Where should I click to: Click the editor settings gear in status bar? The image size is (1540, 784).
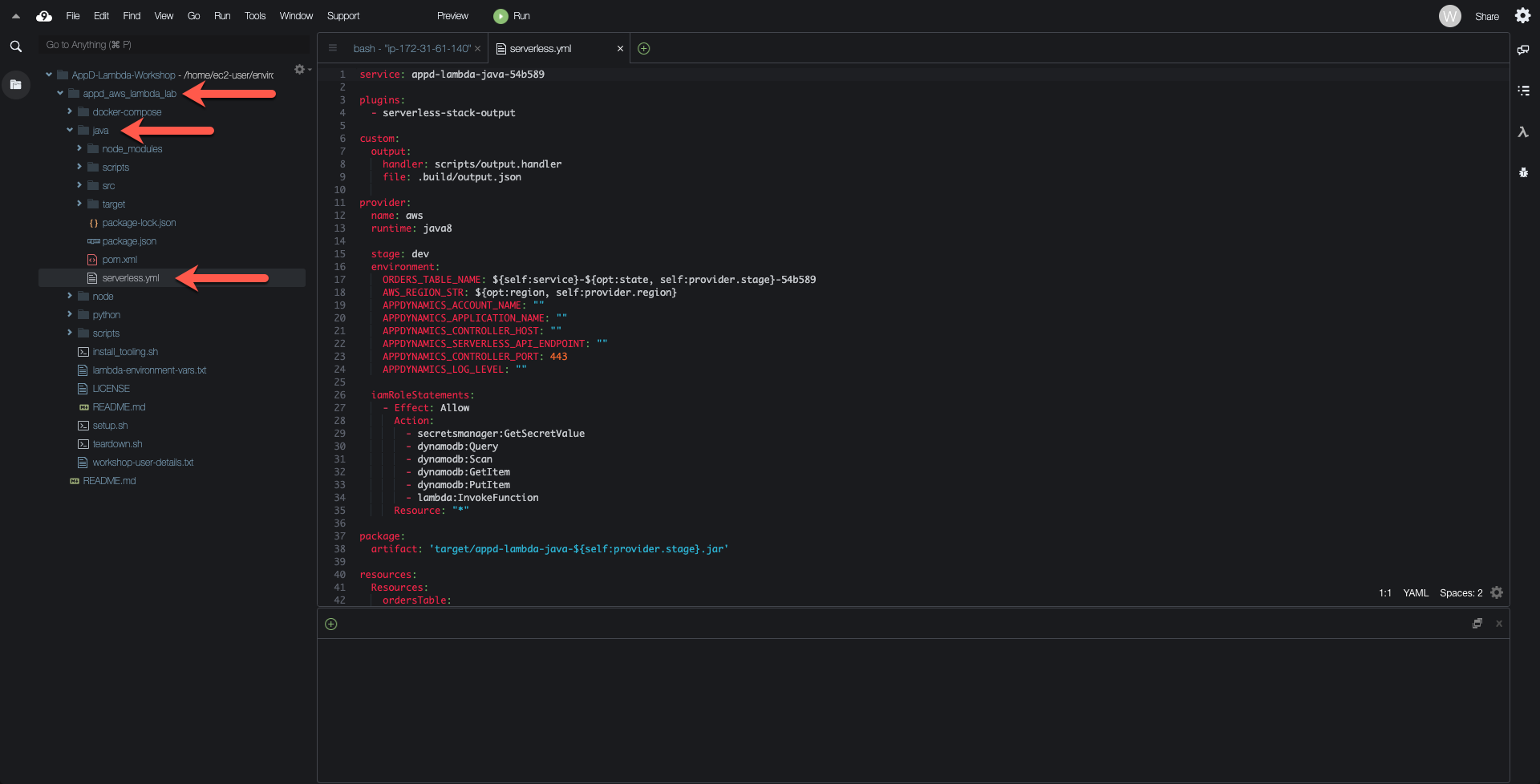tap(1496, 593)
